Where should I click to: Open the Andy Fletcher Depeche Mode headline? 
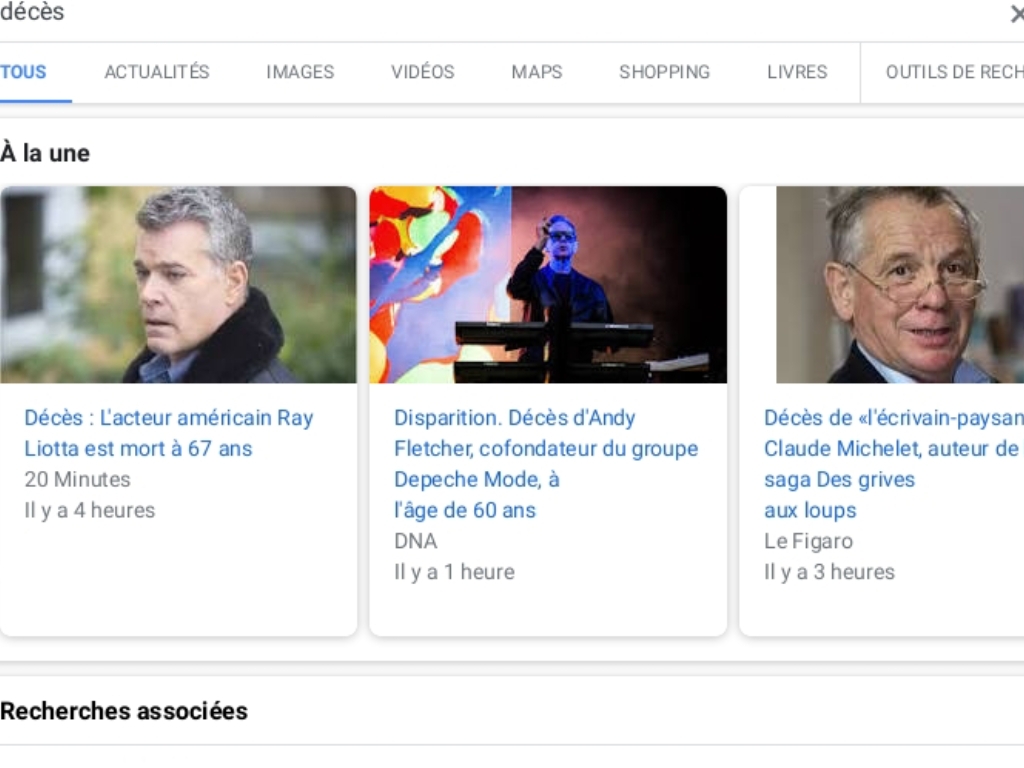(546, 464)
